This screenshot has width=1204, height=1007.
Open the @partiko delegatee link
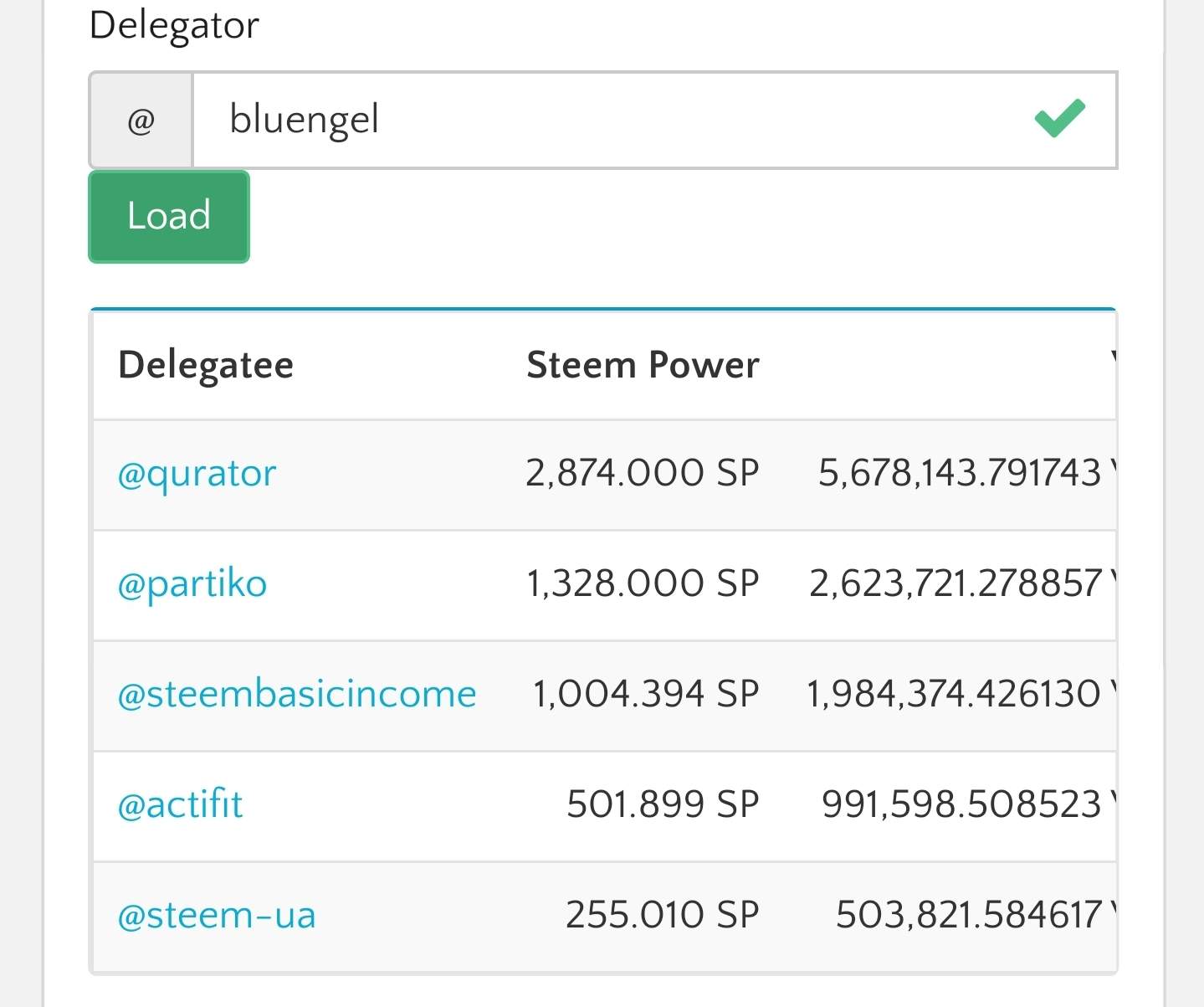[192, 584]
